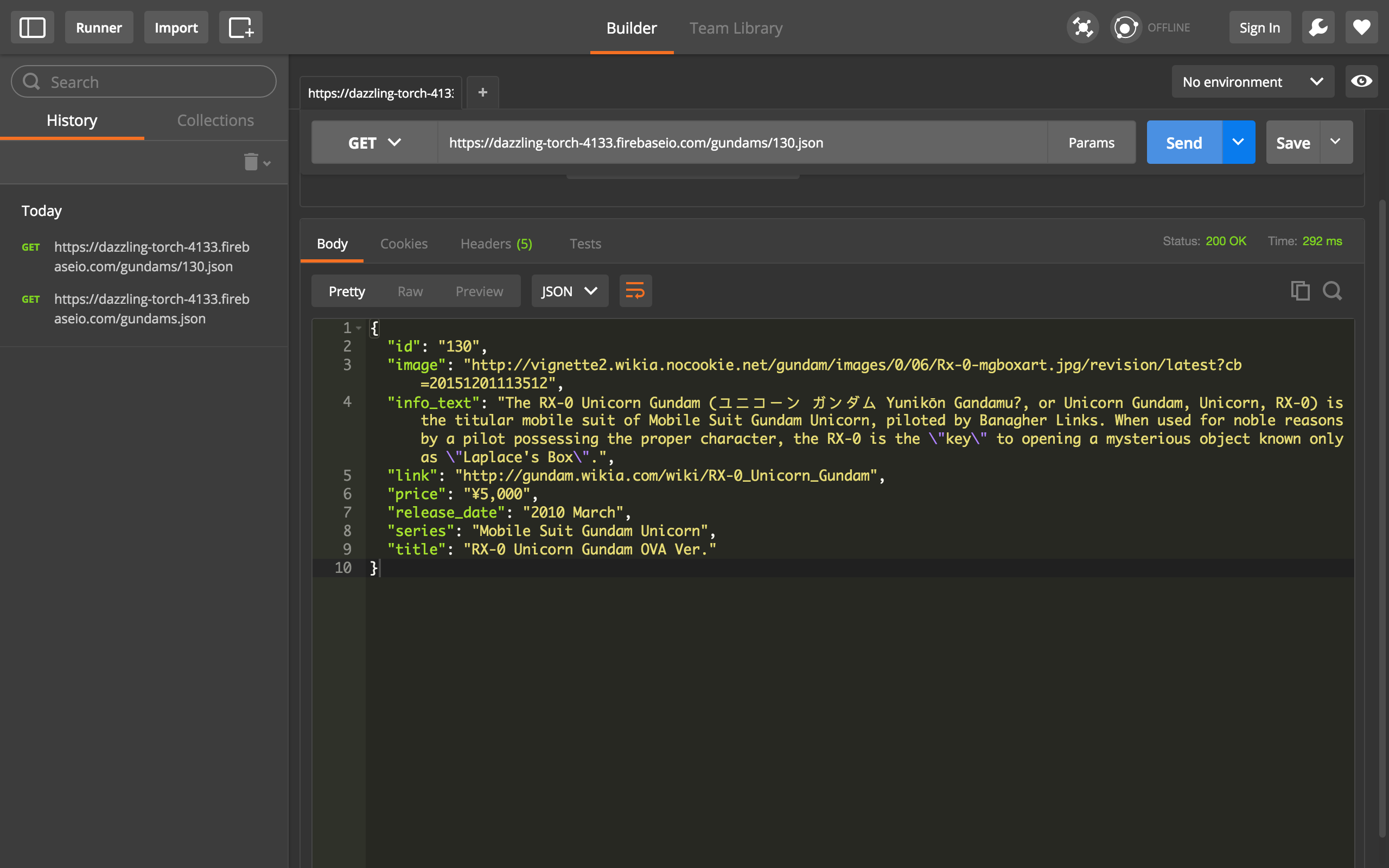The height and width of the screenshot is (868, 1389).
Task: Switch to Headers tab in response panel
Action: click(497, 243)
